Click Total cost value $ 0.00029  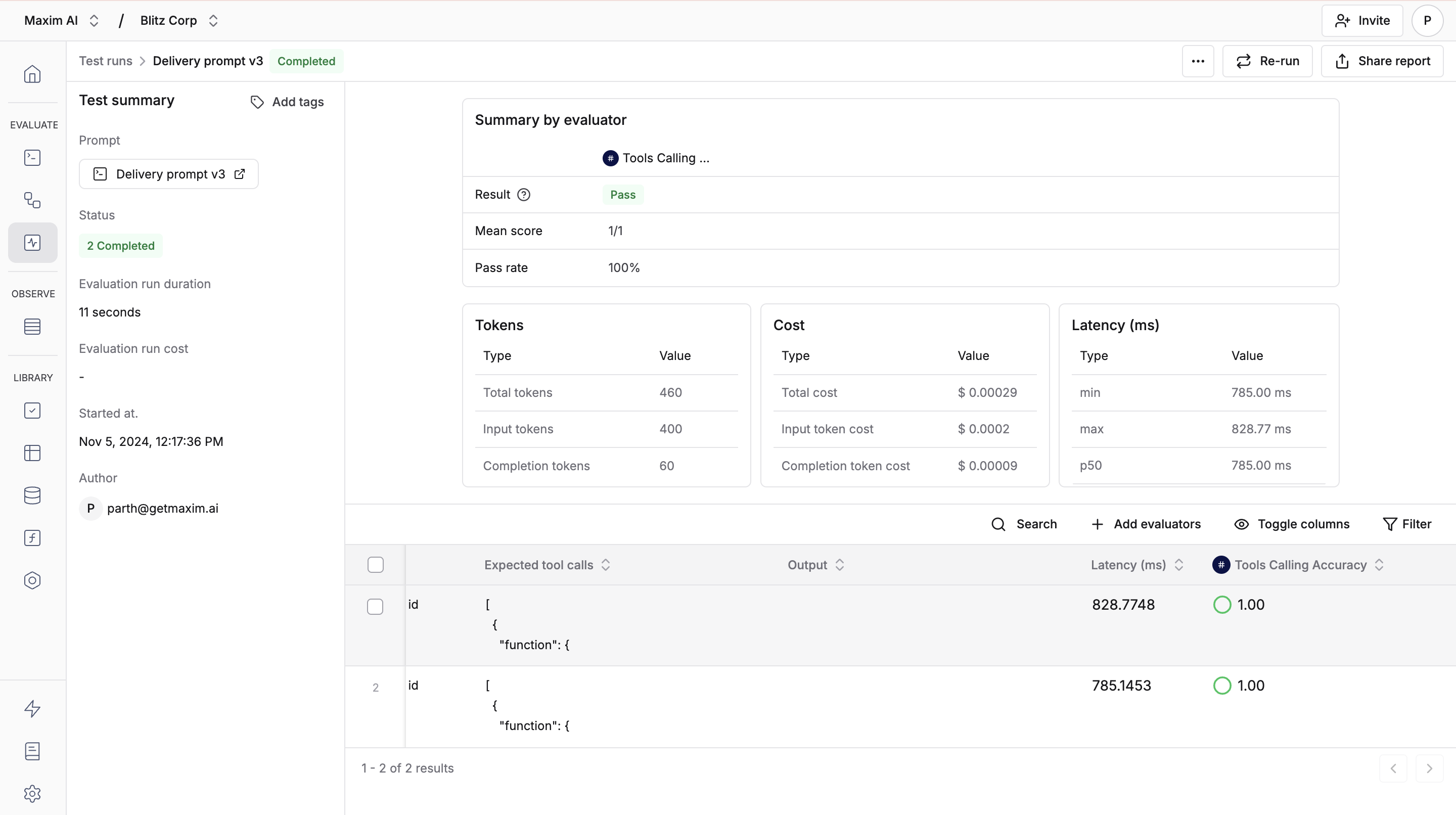[987, 392]
